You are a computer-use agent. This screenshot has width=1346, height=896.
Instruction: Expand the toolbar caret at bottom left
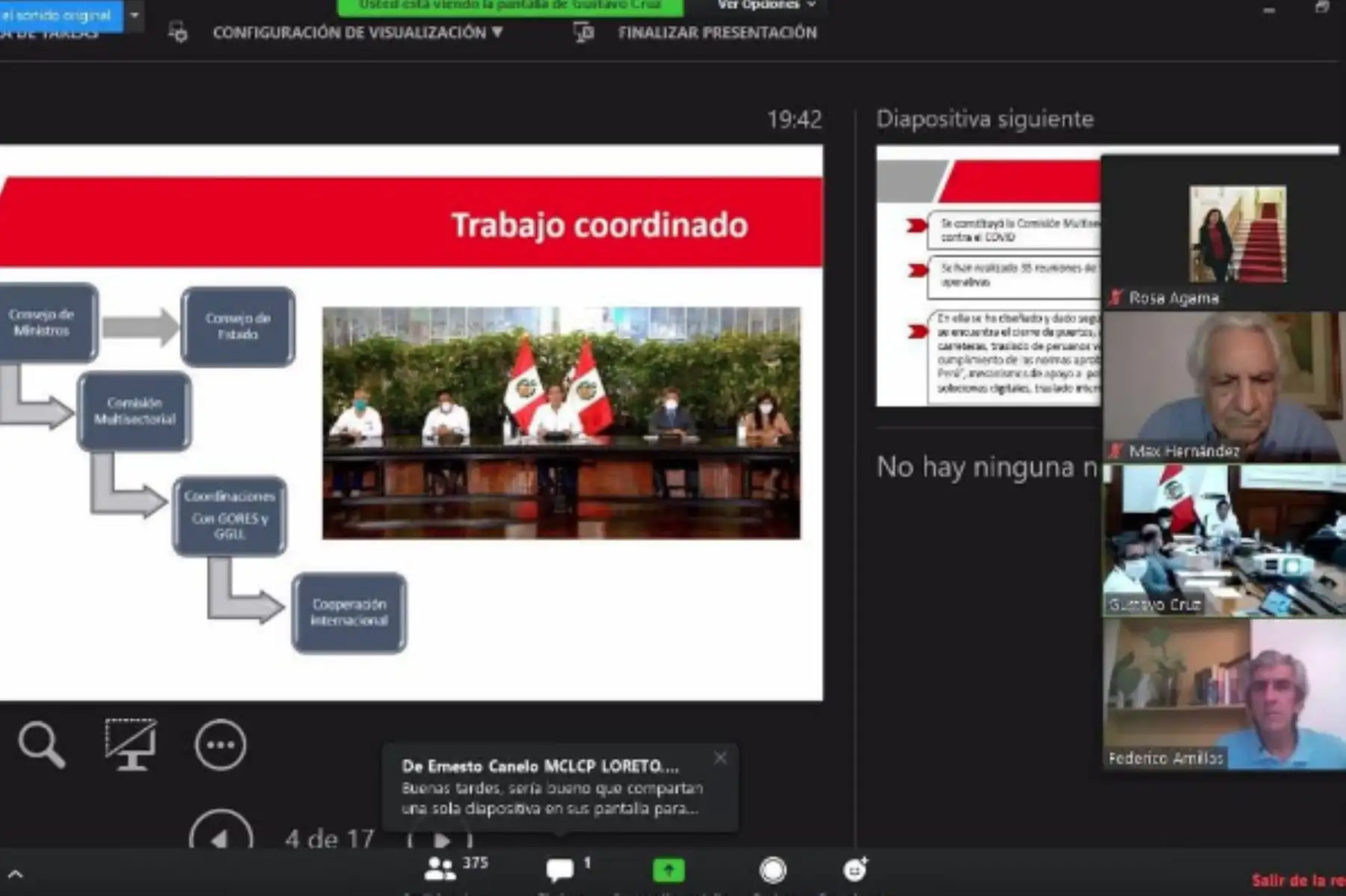tap(15, 874)
